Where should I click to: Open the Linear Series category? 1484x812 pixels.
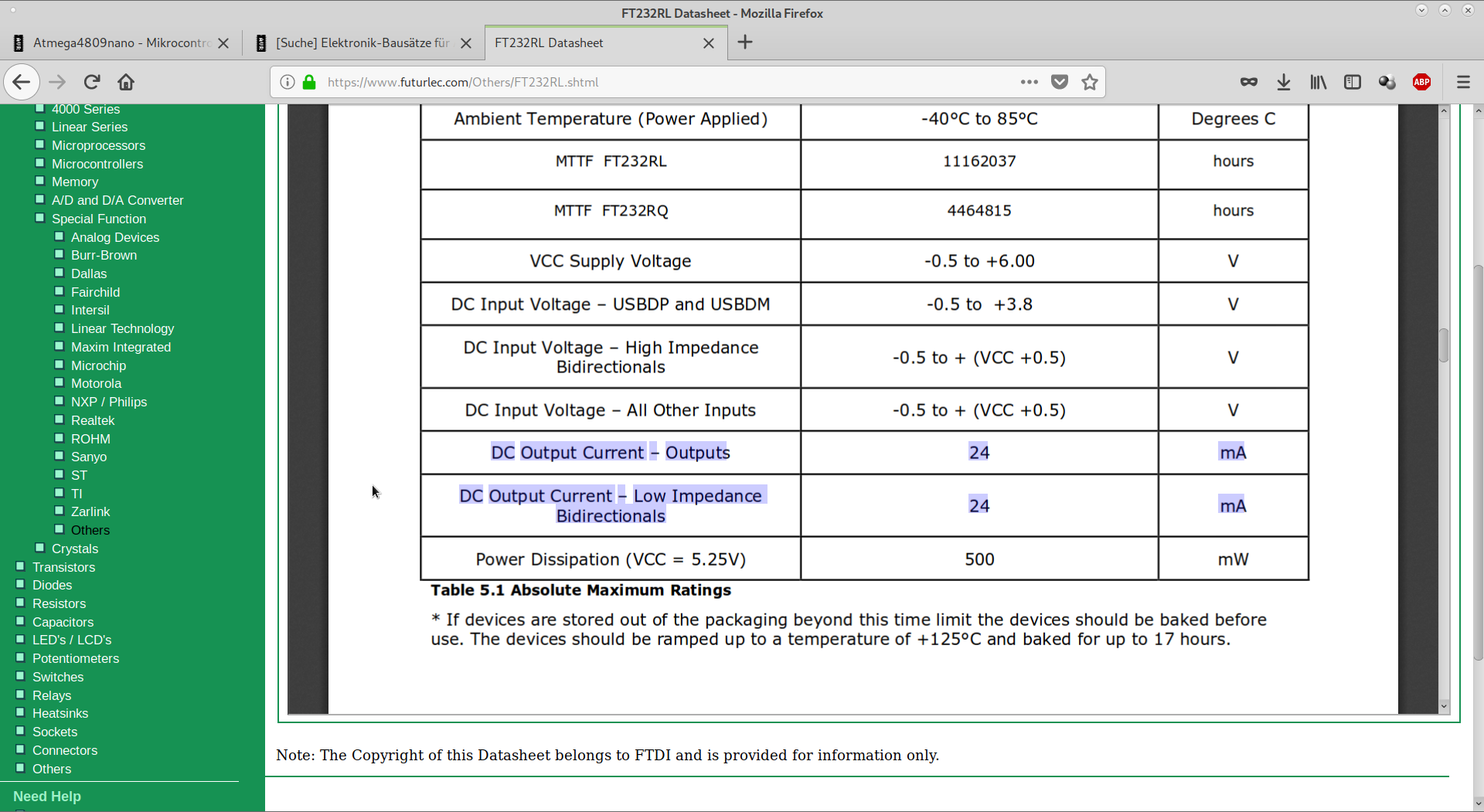[x=90, y=127]
